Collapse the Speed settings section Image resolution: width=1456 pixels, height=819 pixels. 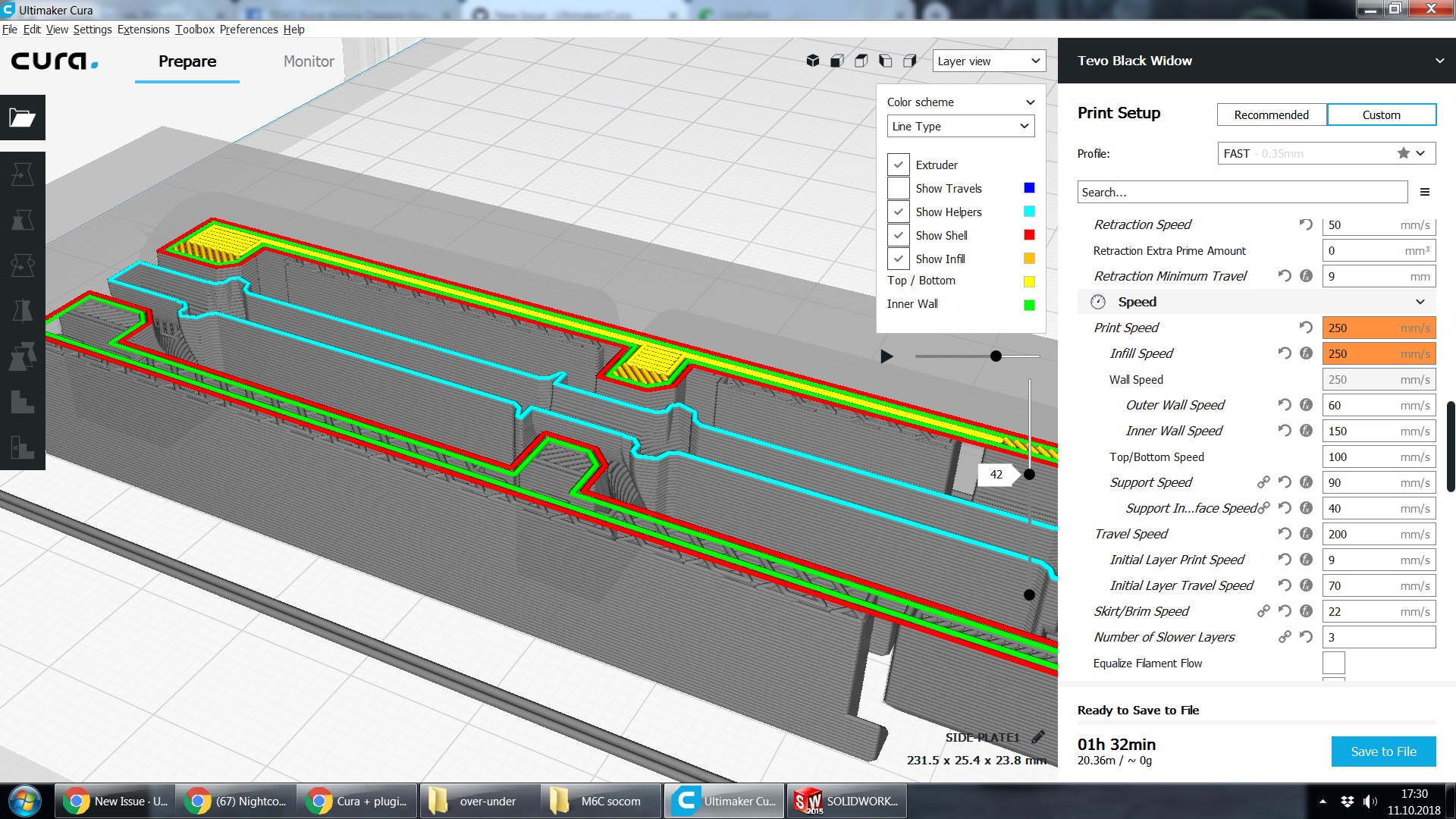(x=1257, y=302)
